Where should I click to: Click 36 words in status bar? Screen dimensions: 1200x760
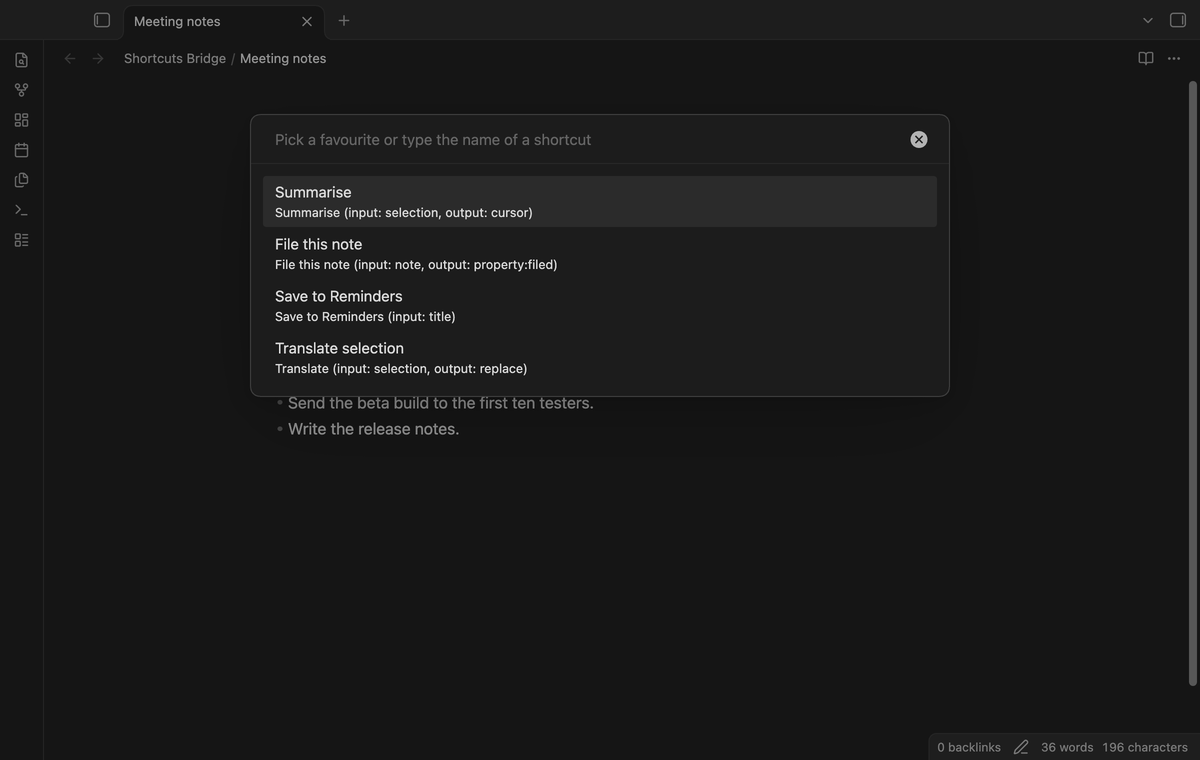coord(1067,747)
